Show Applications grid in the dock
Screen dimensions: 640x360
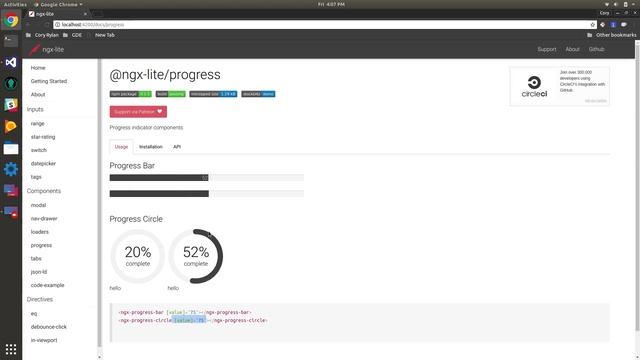pos(11,349)
